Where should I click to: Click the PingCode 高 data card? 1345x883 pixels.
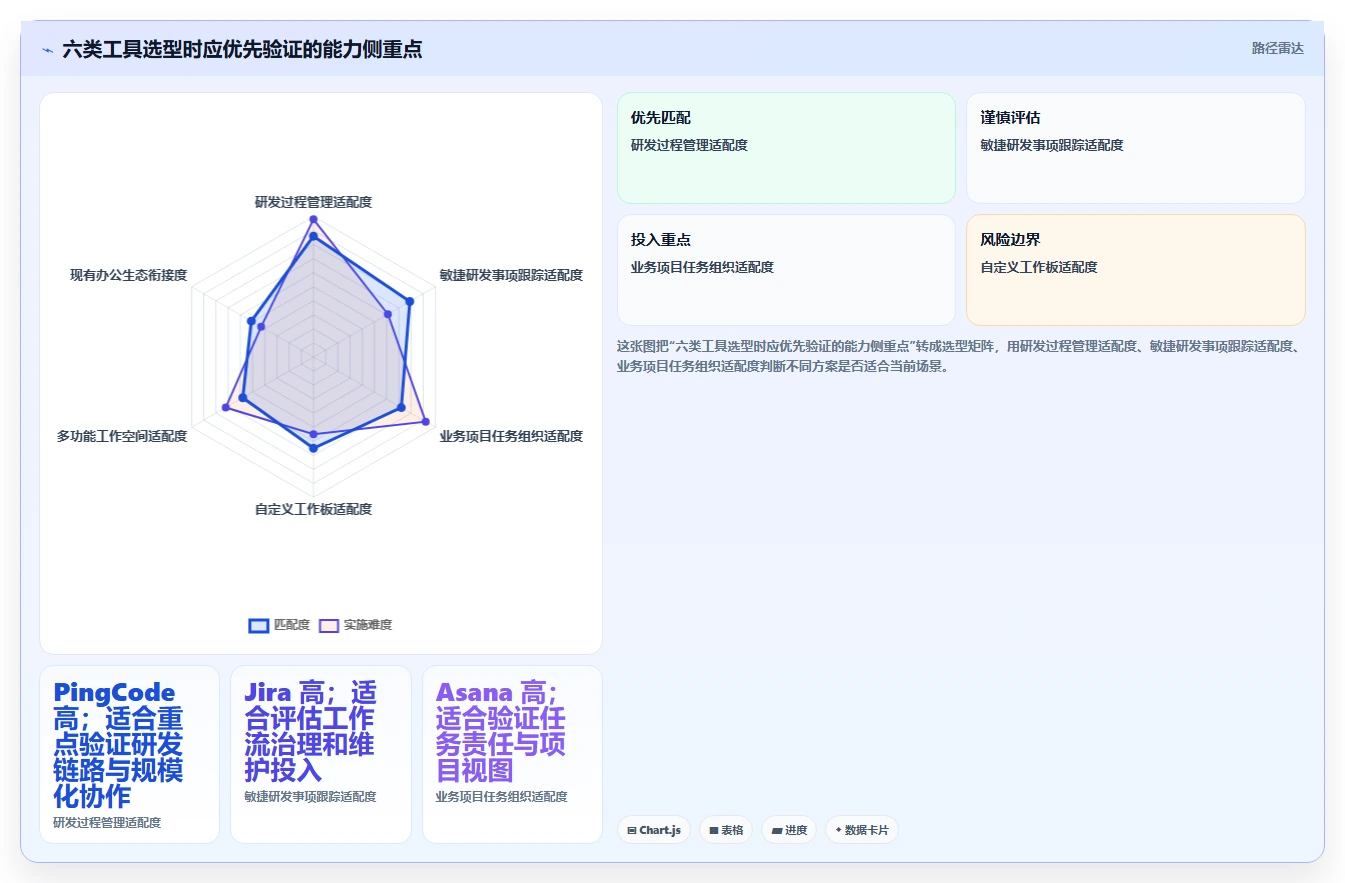click(x=129, y=754)
